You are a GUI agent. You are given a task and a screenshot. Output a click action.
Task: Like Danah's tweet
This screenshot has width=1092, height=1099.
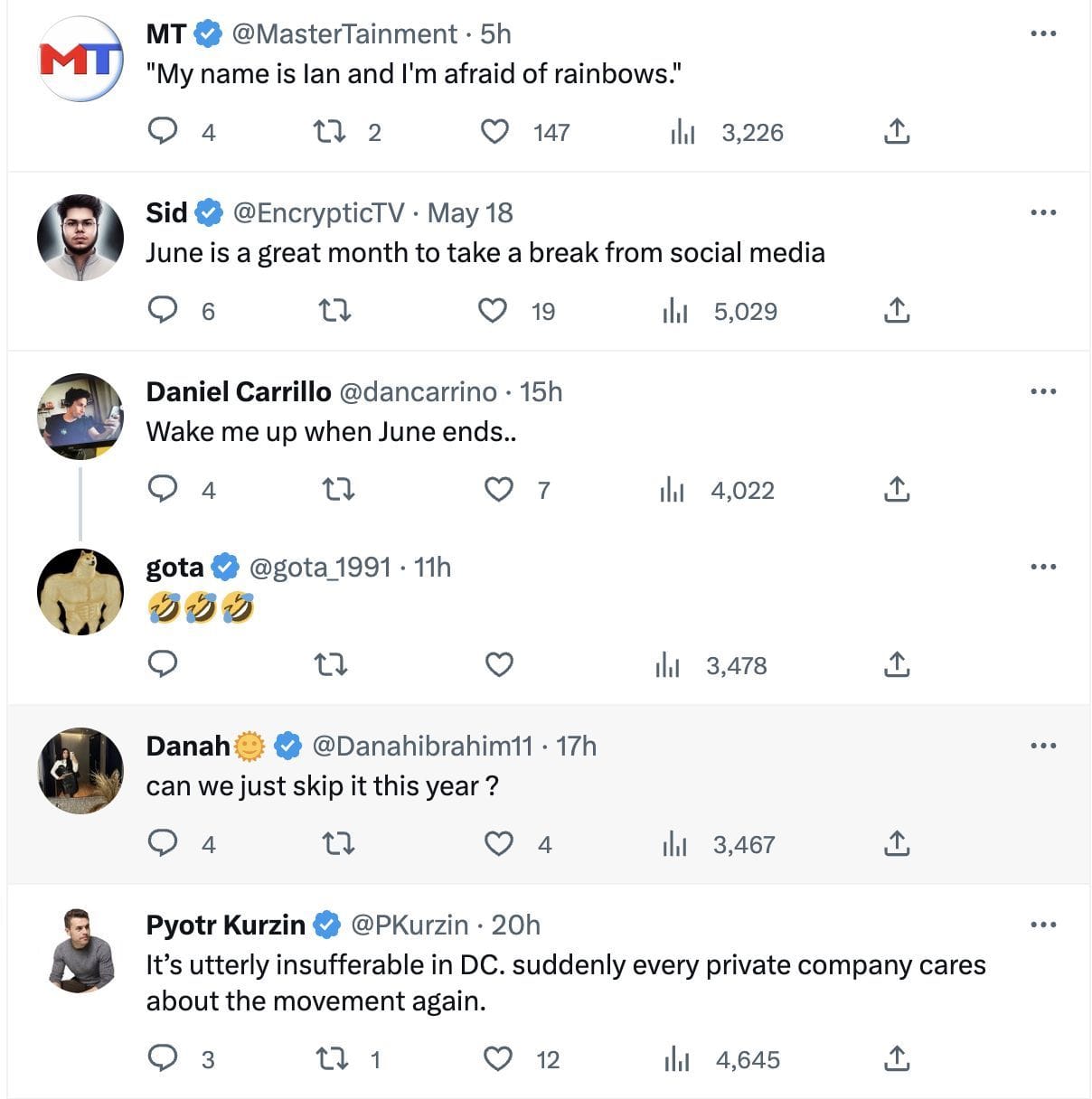tap(498, 843)
